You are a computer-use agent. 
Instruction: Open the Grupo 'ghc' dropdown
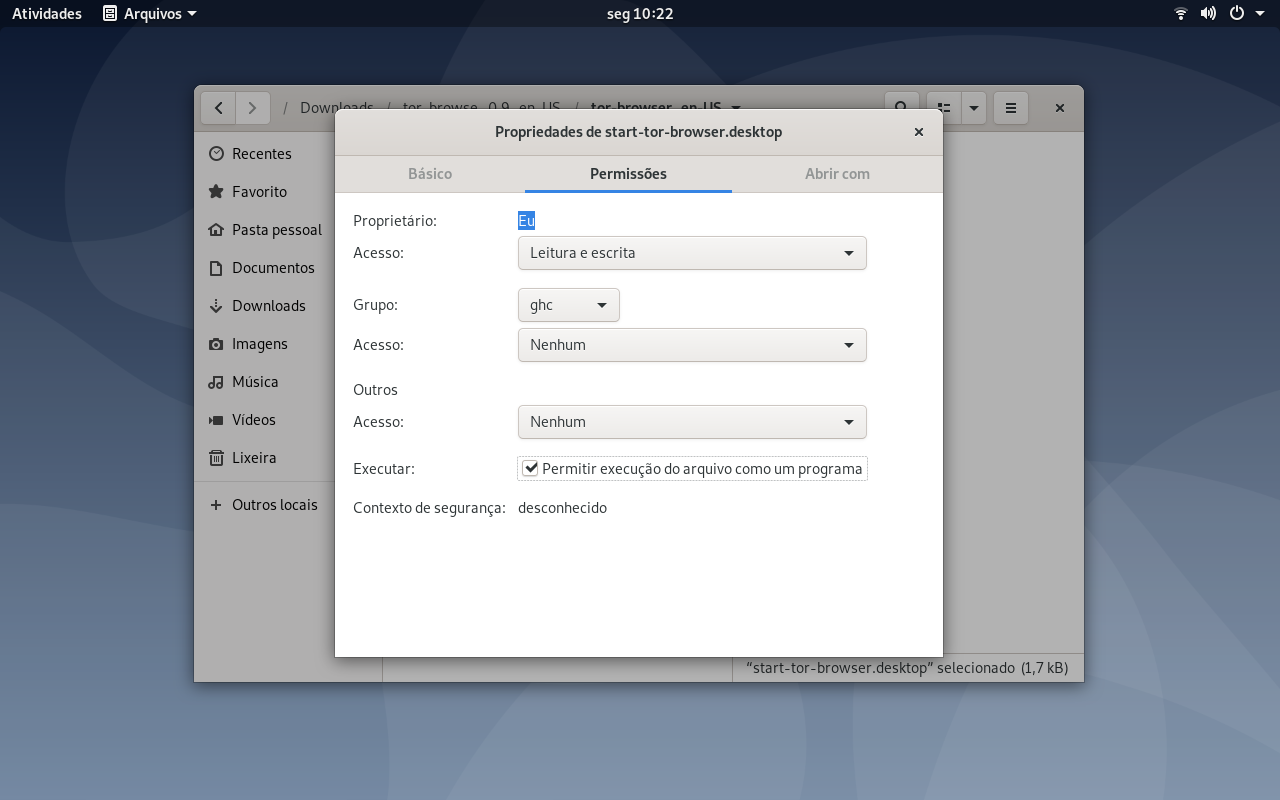point(569,305)
